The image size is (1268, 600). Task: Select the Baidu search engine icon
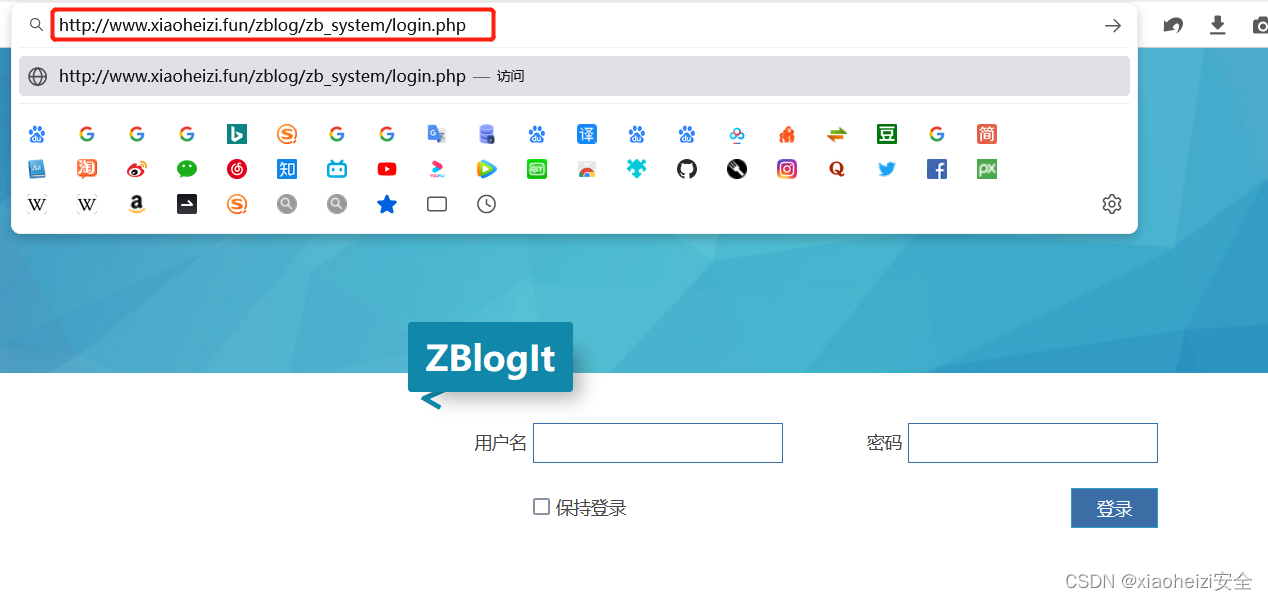point(36,133)
